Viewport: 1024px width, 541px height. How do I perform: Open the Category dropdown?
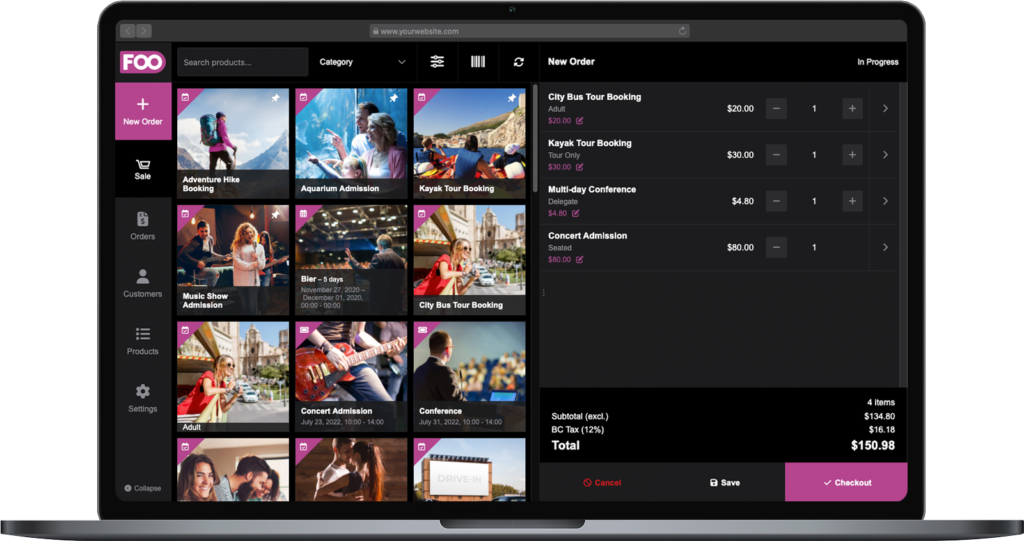point(362,62)
